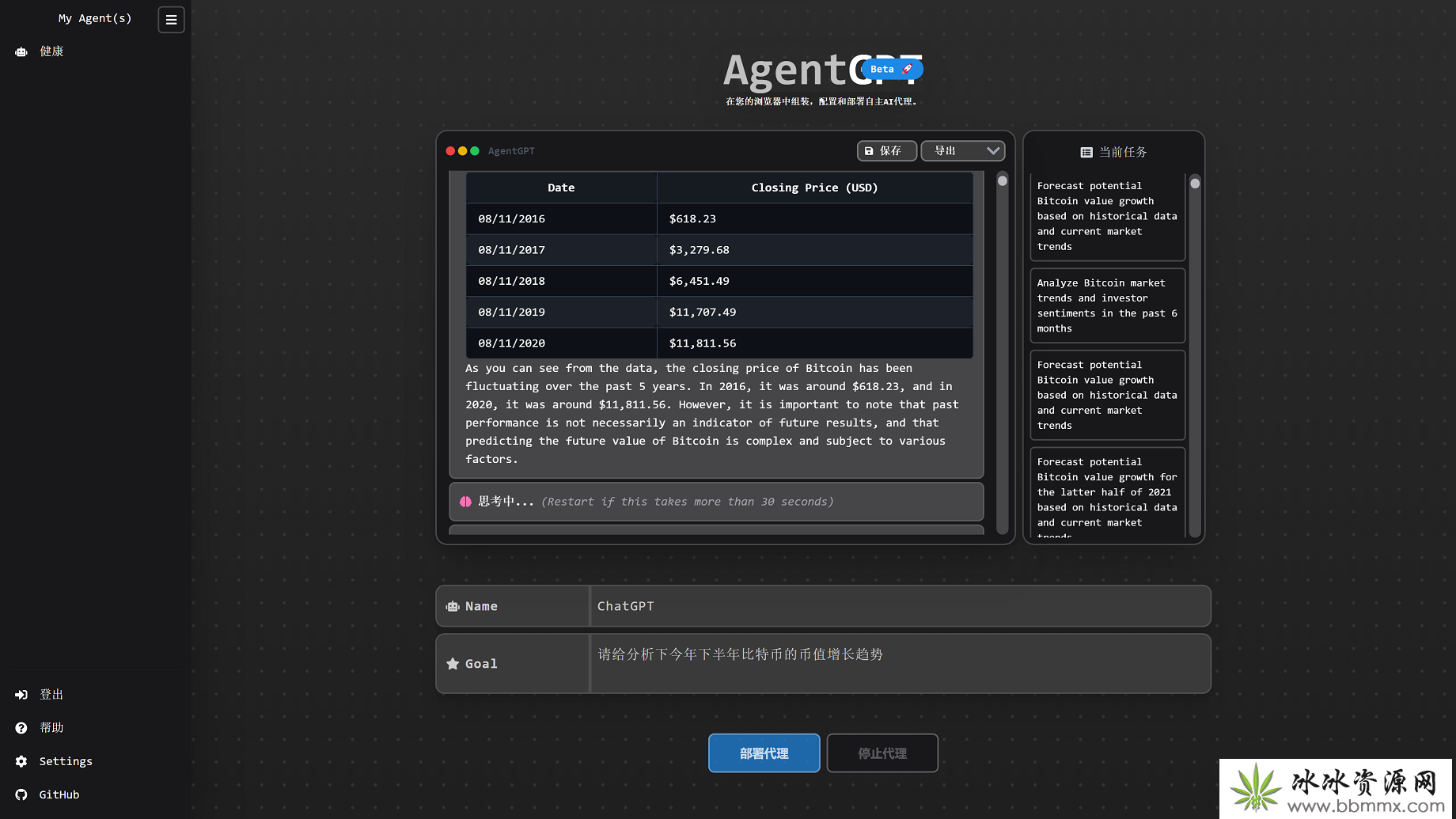The width and height of the screenshot is (1456, 819).
Task: Open the 帮助 help question icon
Action: pos(21,728)
